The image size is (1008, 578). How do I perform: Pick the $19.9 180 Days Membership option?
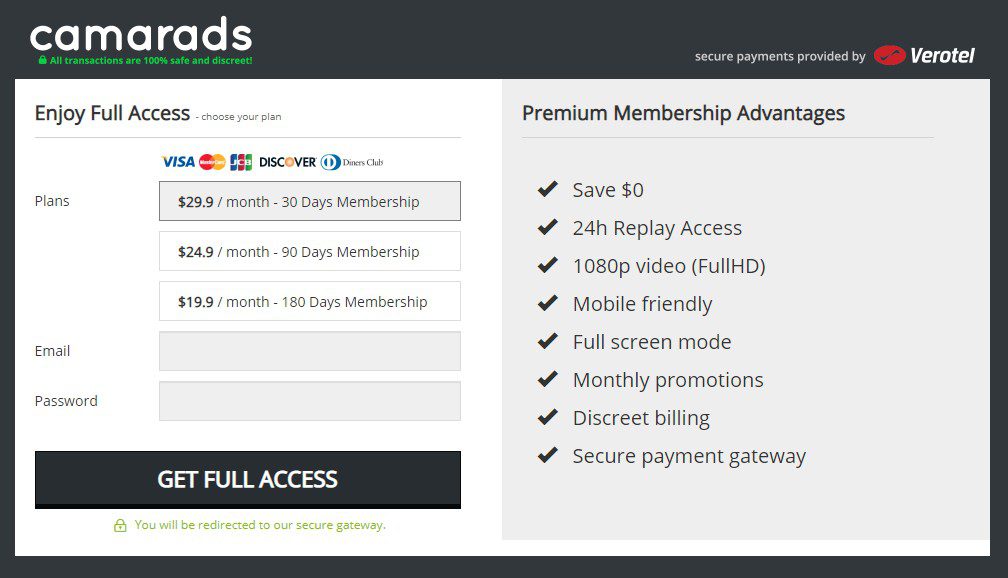(309, 301)
